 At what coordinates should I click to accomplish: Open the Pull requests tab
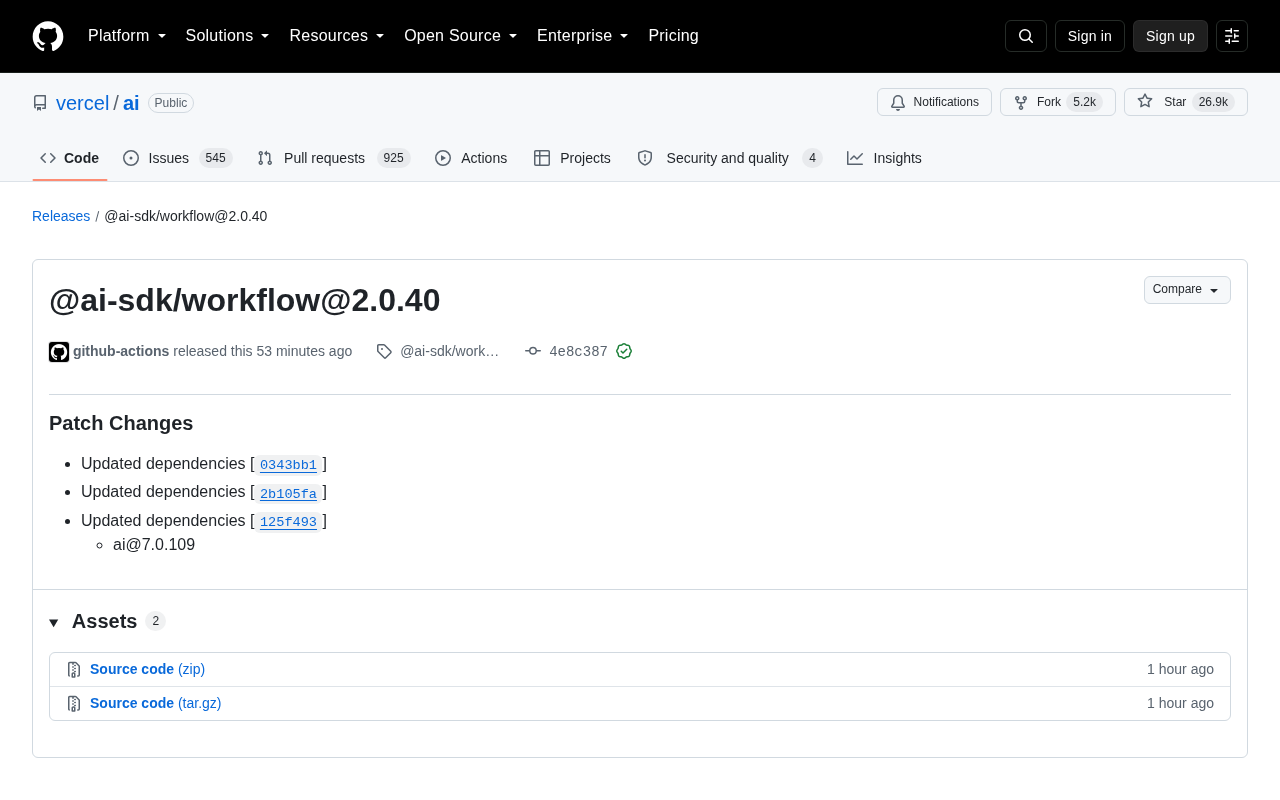tap(333, 158)
